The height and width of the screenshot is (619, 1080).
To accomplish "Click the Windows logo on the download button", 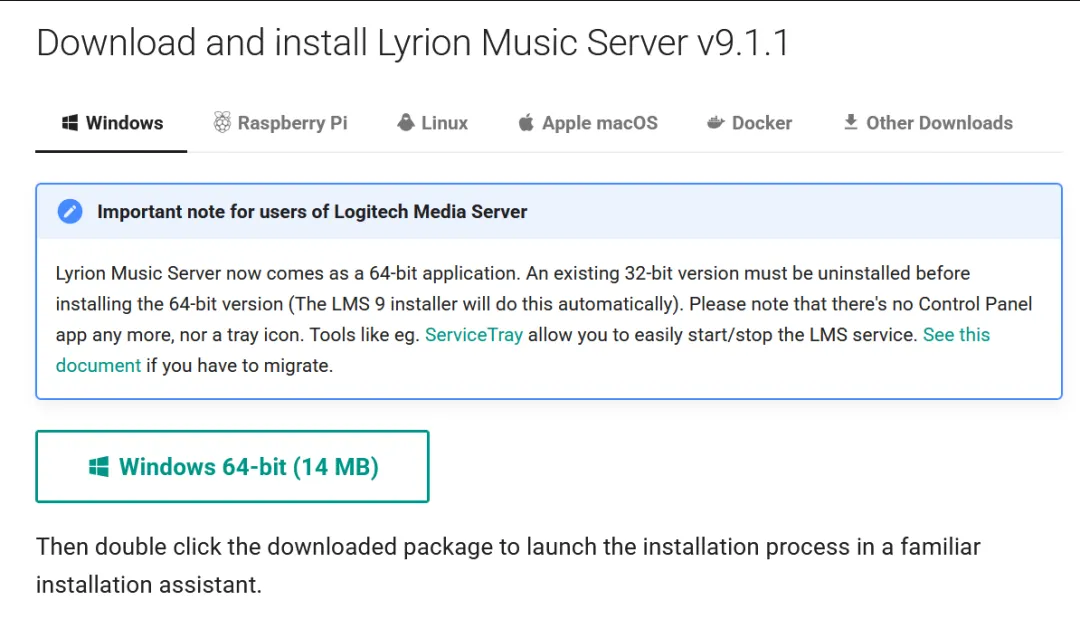I will [98, 467].
